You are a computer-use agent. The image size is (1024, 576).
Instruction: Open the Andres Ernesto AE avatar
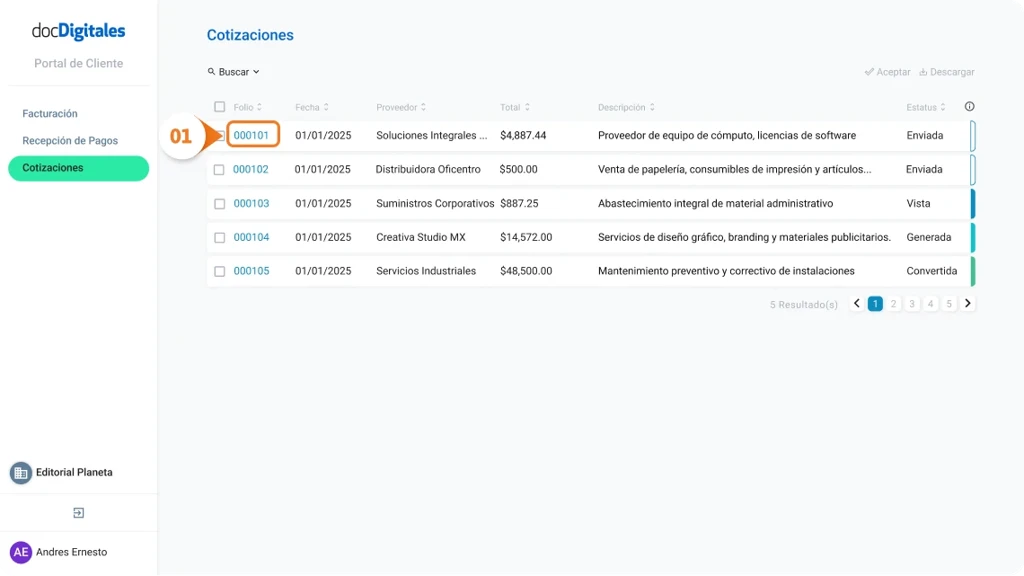(20, 551)
